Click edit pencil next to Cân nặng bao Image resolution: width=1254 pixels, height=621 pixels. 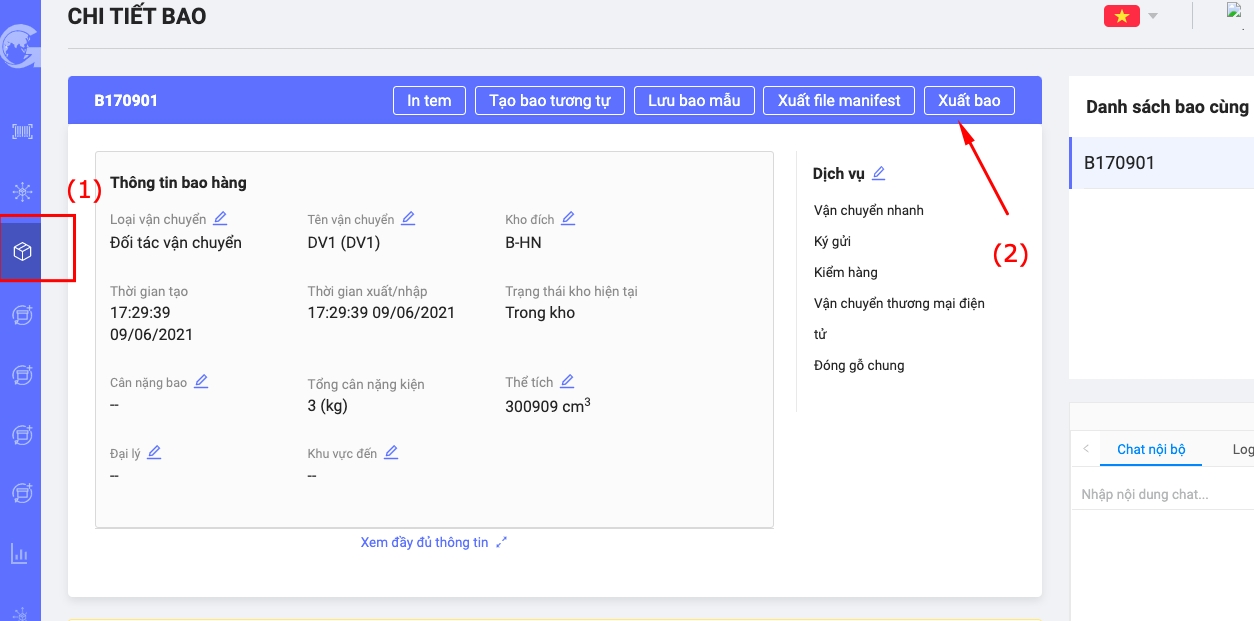point(201,381)
